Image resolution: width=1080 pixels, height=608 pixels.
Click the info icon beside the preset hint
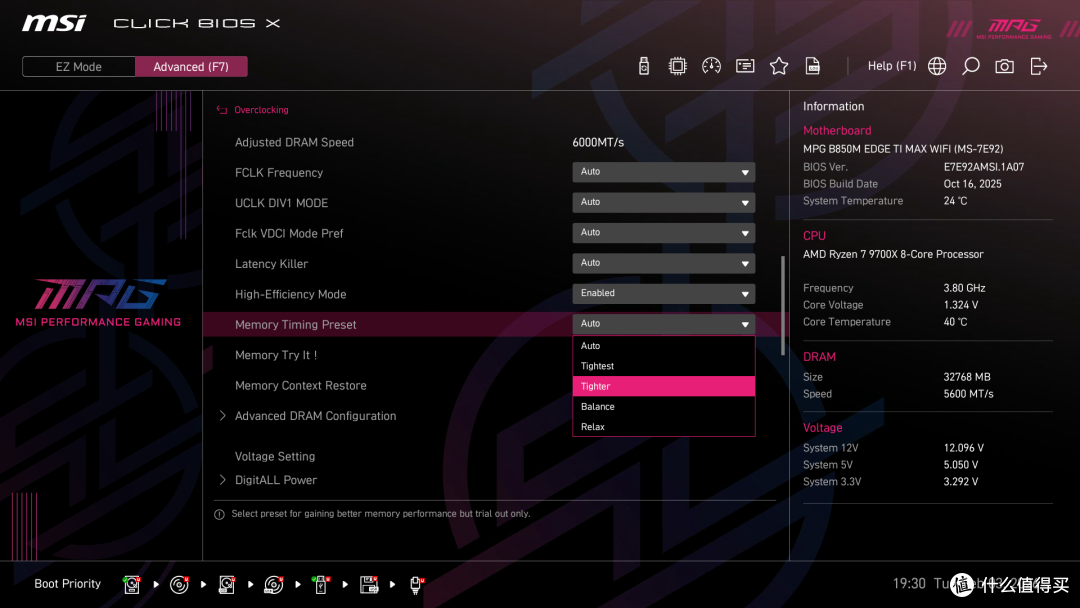(219, 514)
